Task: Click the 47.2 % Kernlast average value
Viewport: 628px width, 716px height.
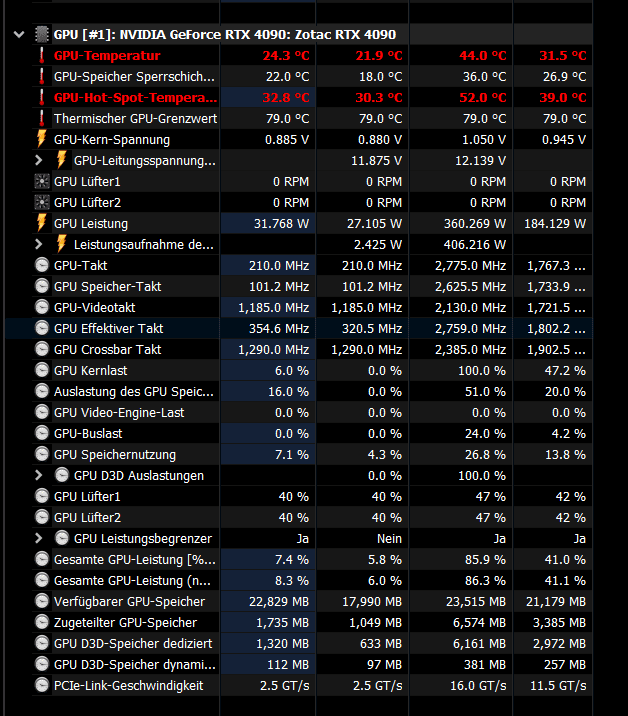Action: click(x=565, y=371)
